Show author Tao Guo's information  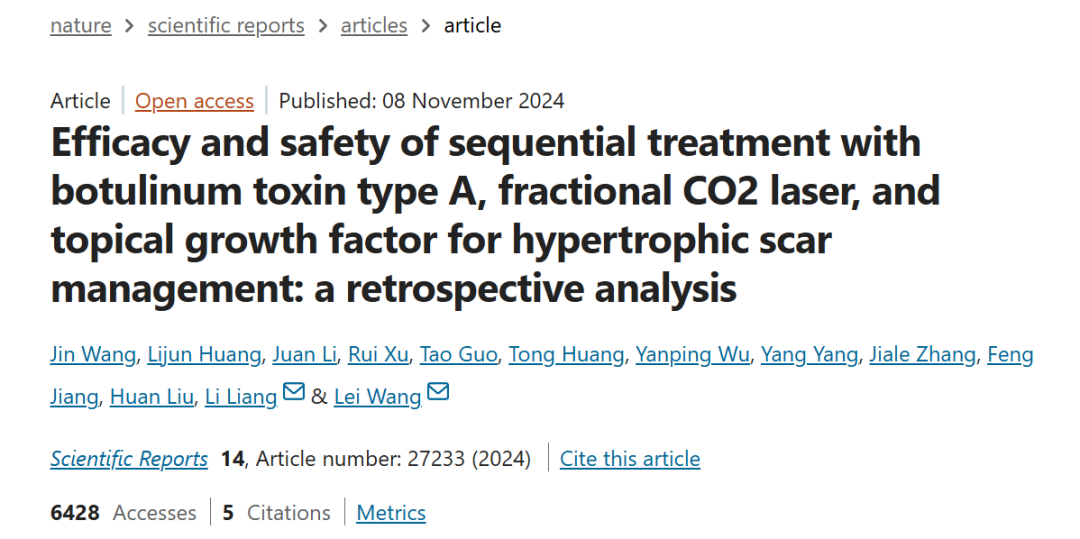(458, 355)
